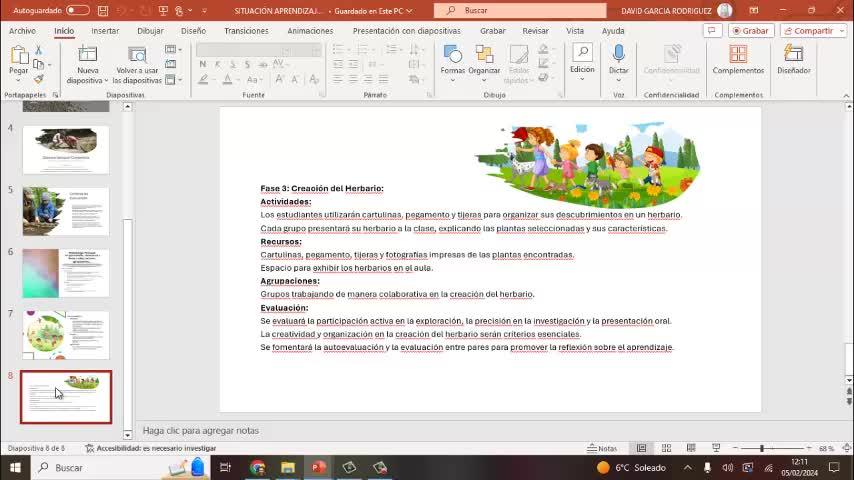Click the ribbon display options icon

click(754, 10)
